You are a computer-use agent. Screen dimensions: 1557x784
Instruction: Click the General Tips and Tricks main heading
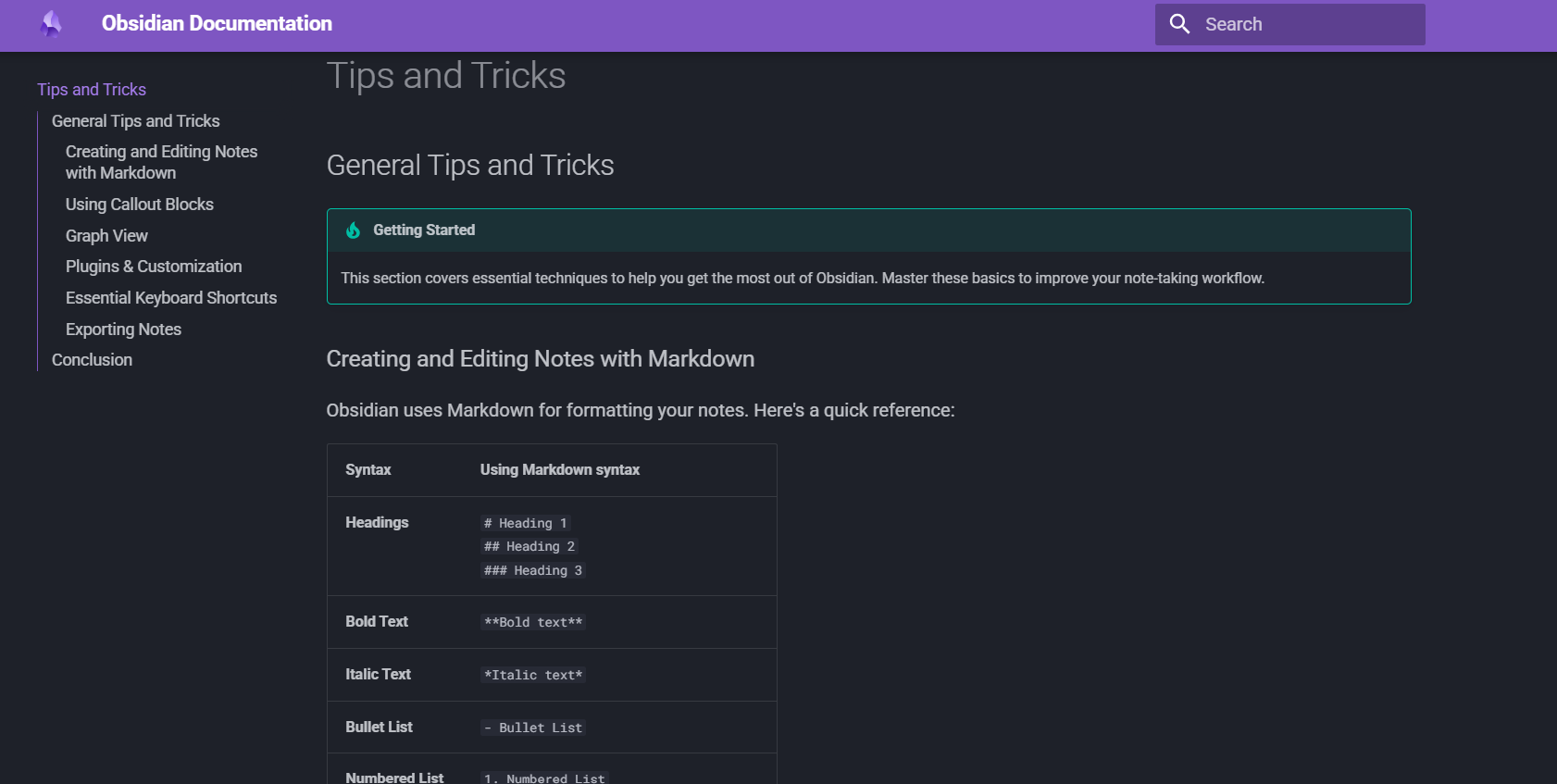tap(470, 165)
